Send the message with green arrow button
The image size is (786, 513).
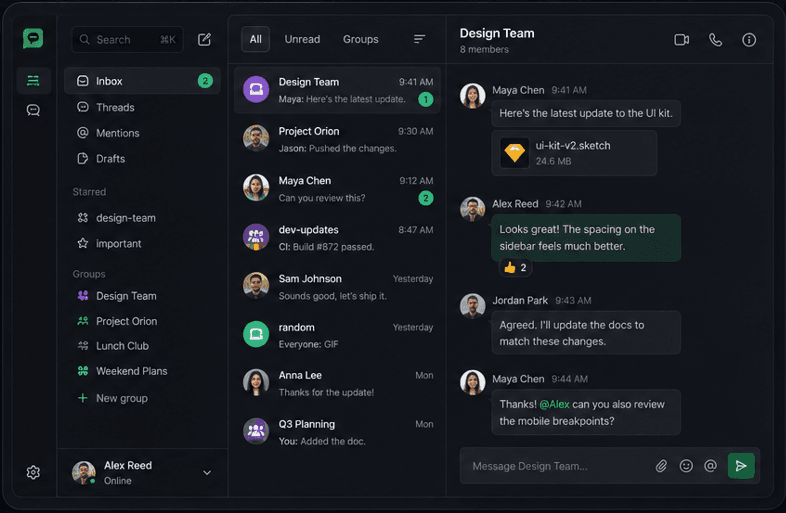741,466
